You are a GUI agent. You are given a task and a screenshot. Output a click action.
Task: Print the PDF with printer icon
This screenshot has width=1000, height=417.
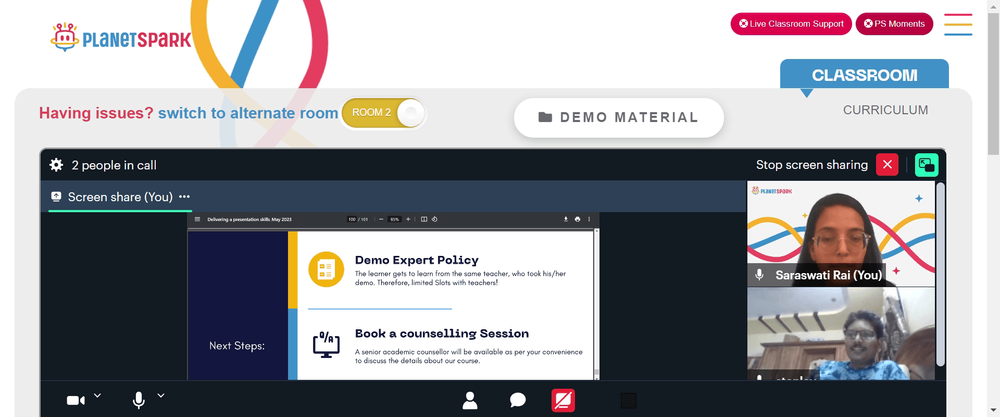coord(577,219)
